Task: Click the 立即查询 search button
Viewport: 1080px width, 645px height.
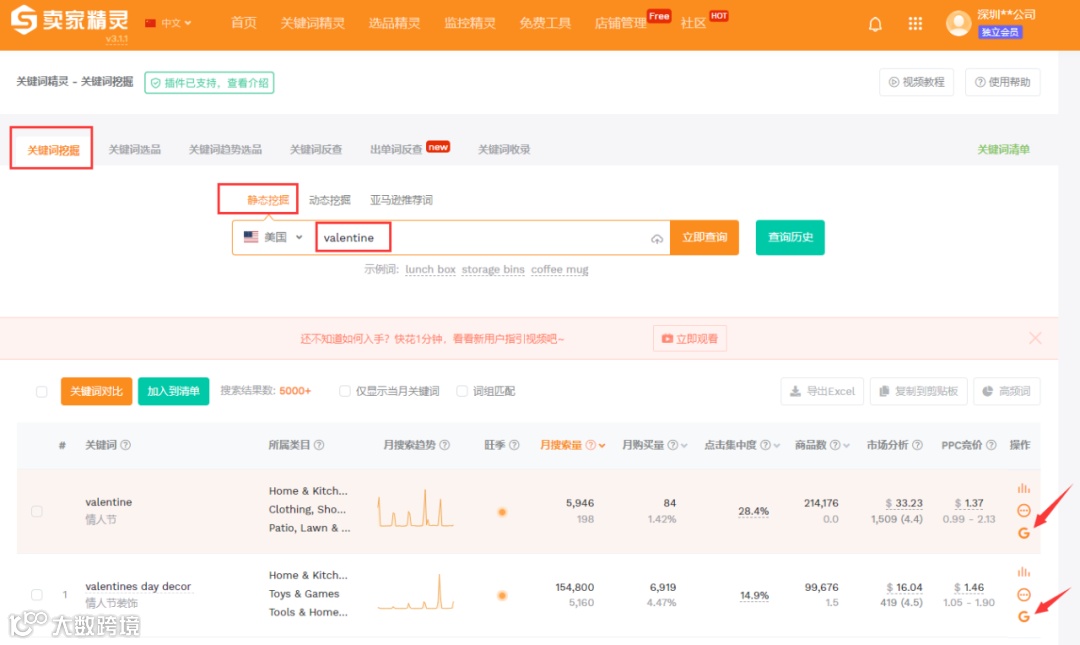Action: [x=704, y=237]
